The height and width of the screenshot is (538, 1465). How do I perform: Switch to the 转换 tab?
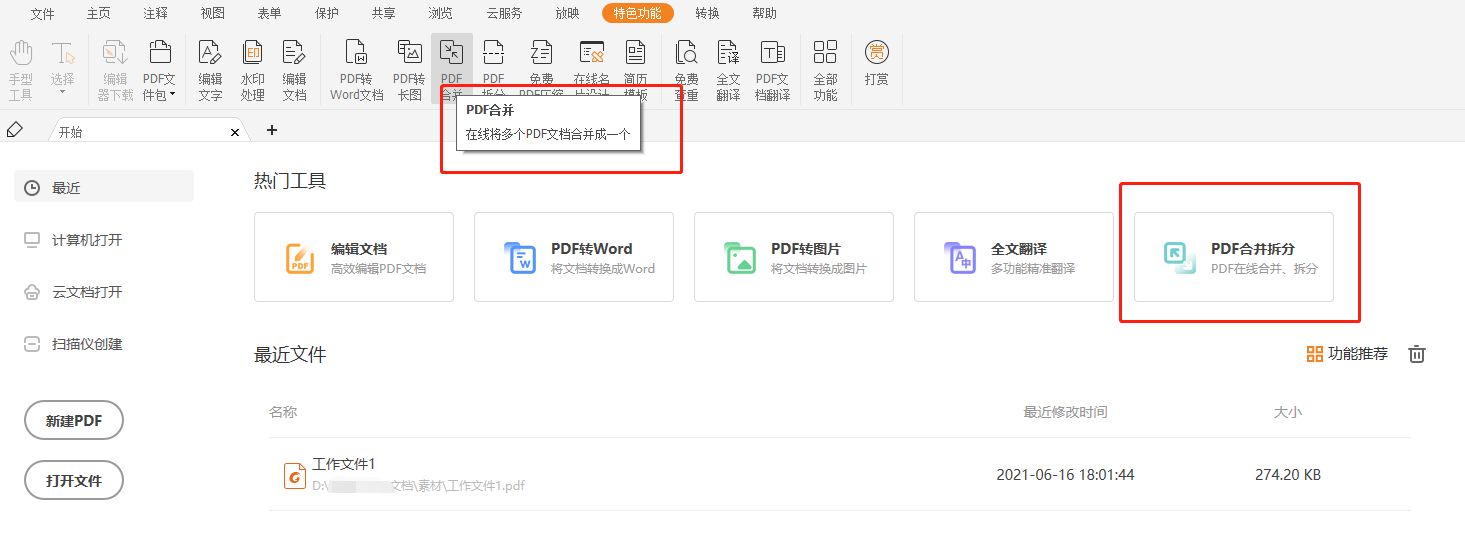(708, 14)
